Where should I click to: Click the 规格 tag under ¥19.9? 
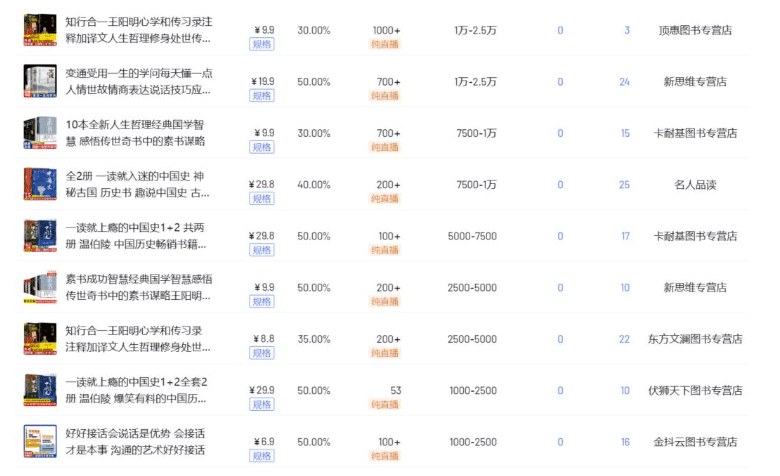coord(262,96)
